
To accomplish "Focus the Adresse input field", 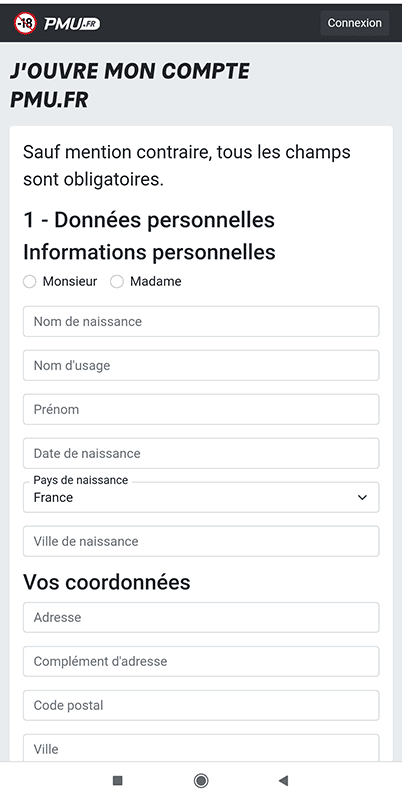I will click(x=201, y=617).
